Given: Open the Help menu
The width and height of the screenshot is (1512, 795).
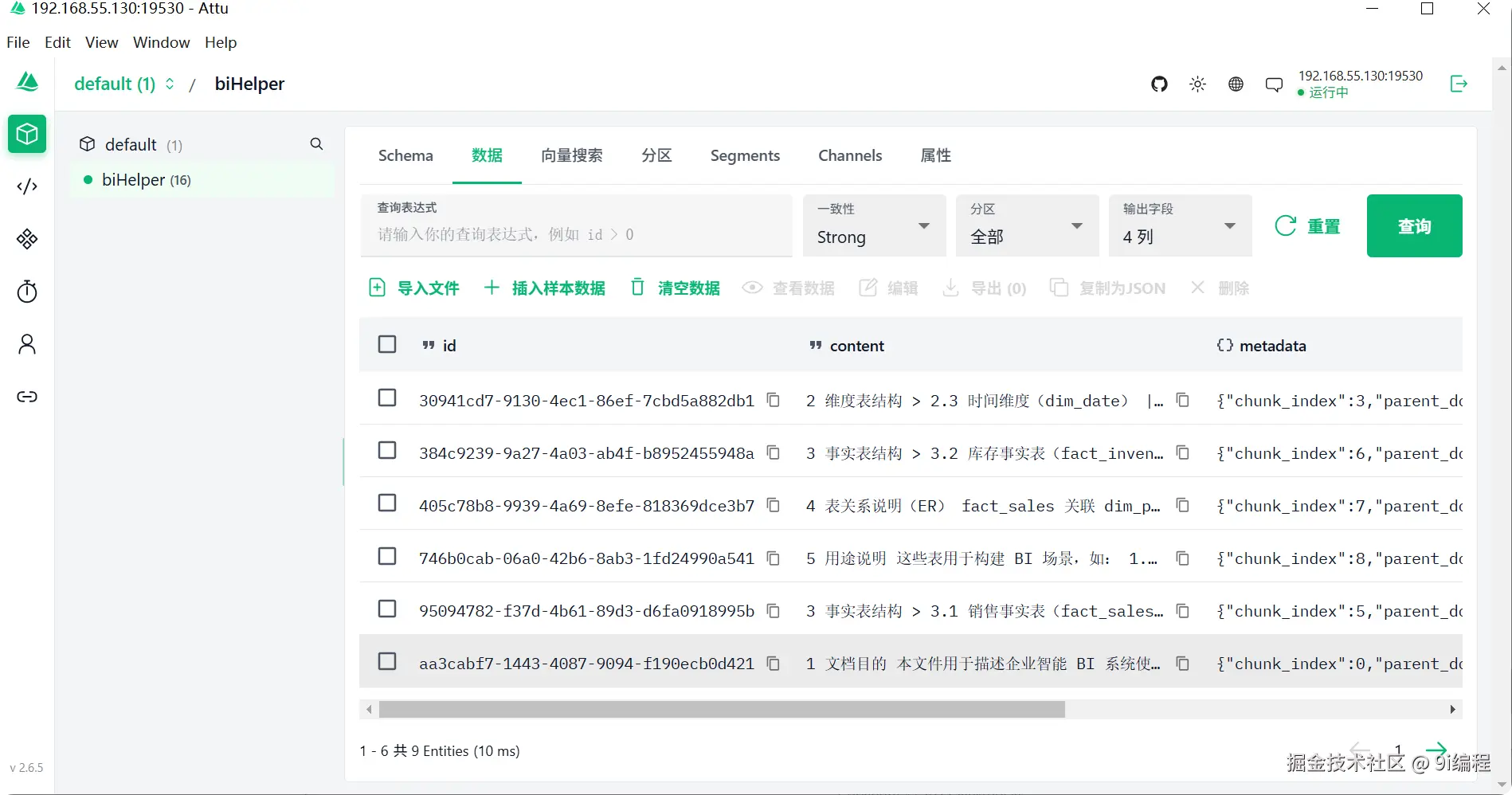Looking at the screenshot, I should click(221, 42).
